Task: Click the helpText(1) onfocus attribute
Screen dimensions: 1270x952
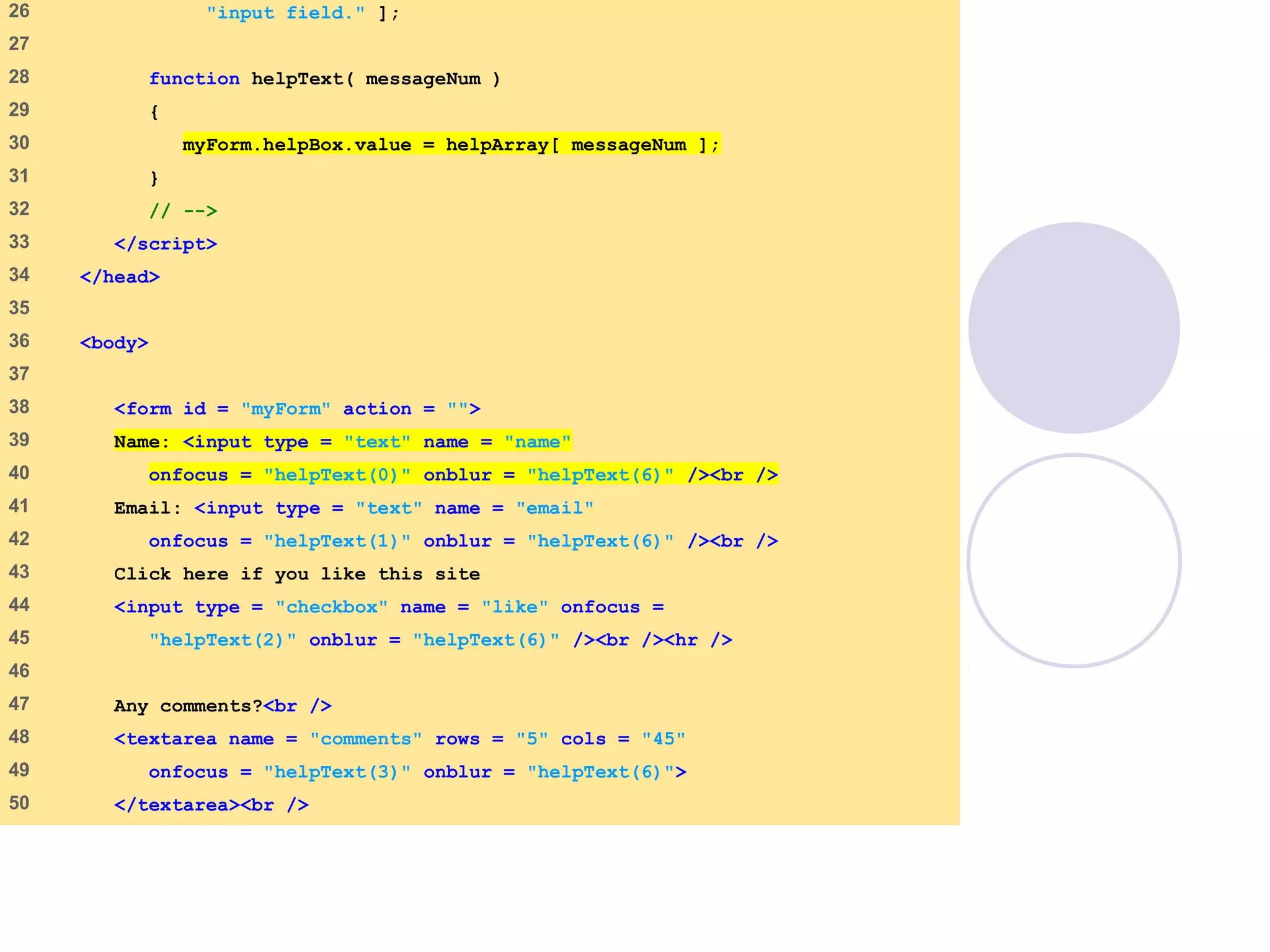Action: tap(279, 541)
